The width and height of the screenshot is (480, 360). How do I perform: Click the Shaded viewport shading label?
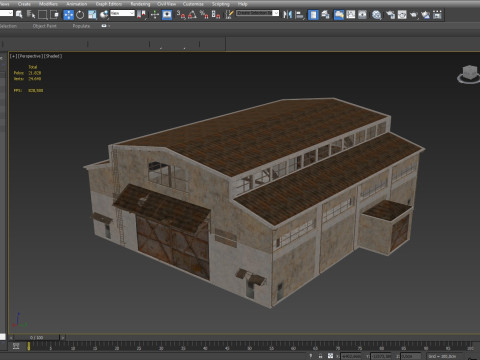coord(53,56)
